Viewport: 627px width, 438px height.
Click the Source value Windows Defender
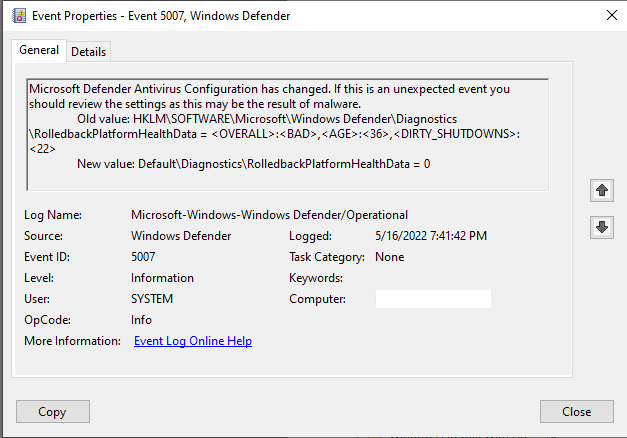click(x=181, y=236)
